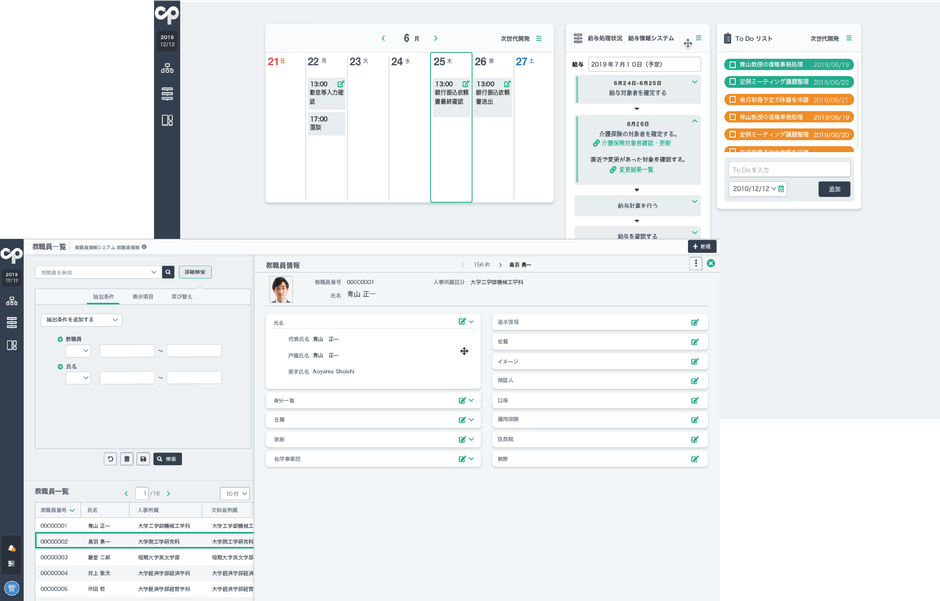The height and width of the screenshot is (601, 940).
Task: Check the orange 青山教授の復職事務処理 to-do
Action: 733,117
